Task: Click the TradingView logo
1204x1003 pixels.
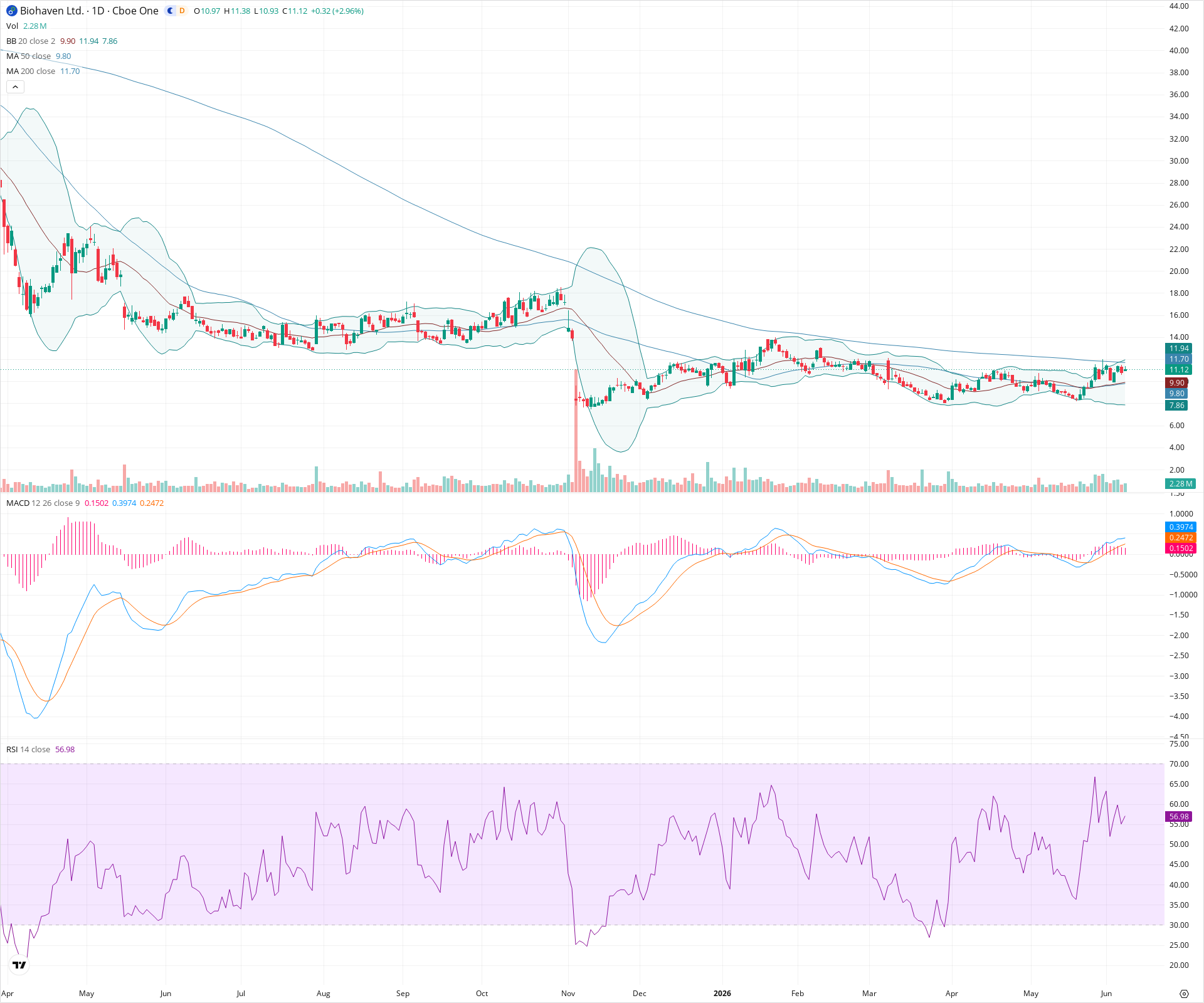Action: [x=19, y=965]
